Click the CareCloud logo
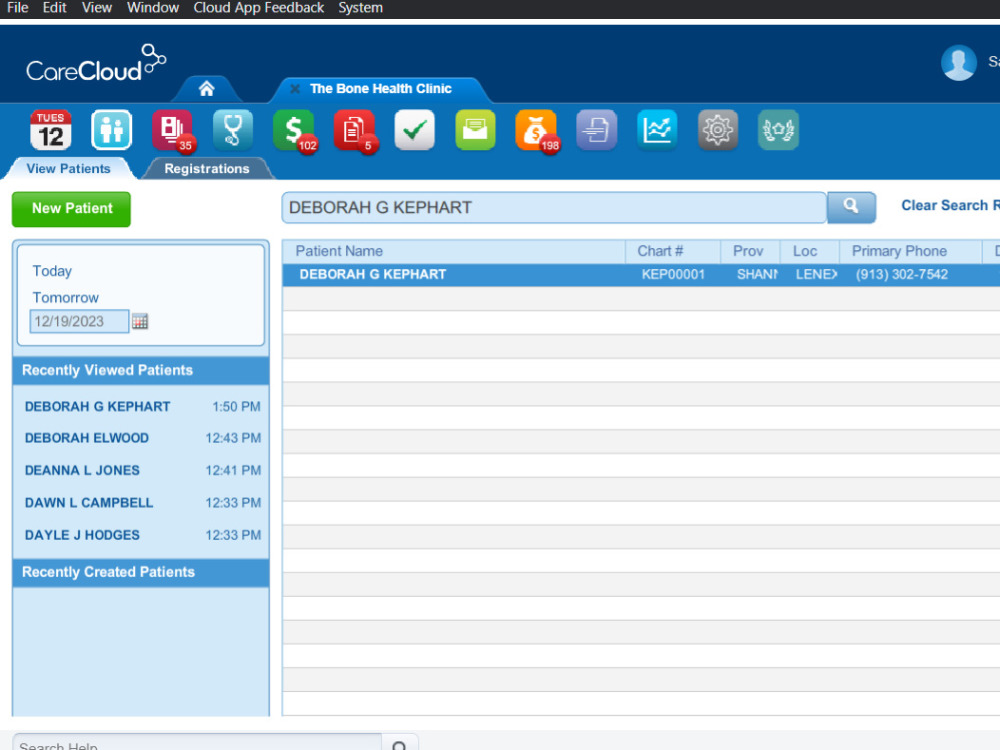 click(96, 64)
